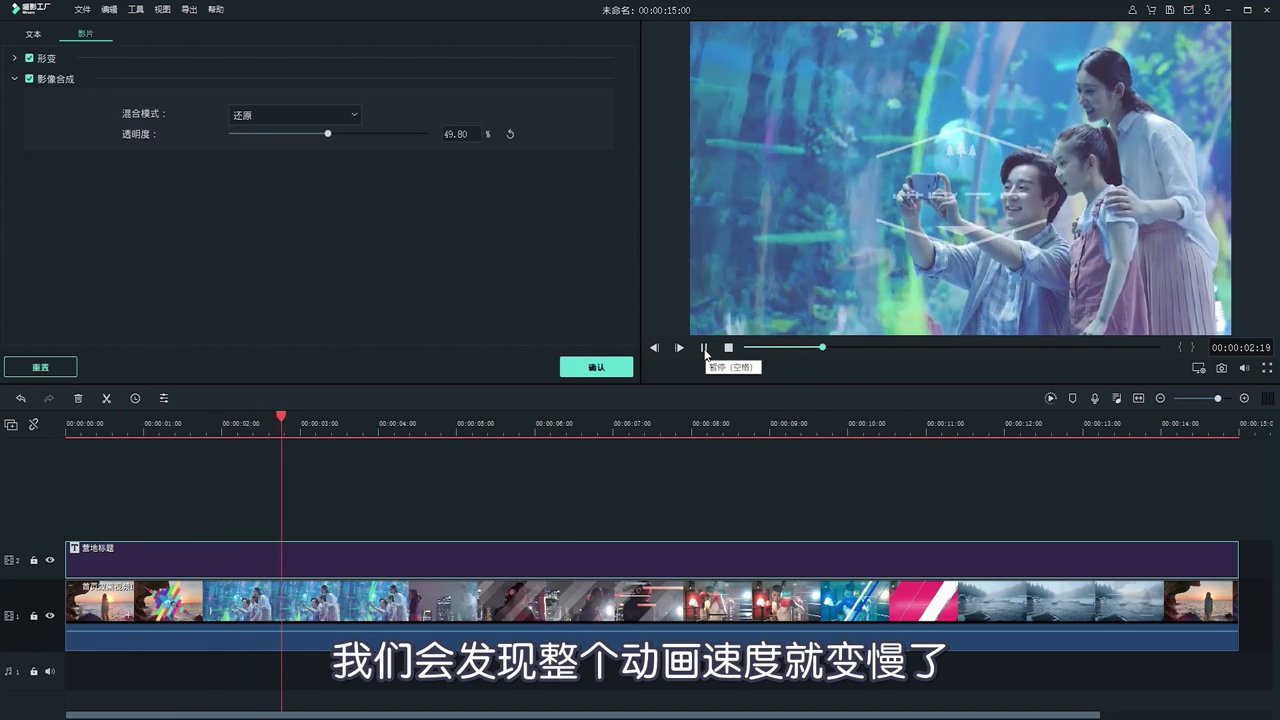The width and height of the screenshot is (1280, 720).
Task: Disable the 影像合成 checkbox
Action: pos(29,78)
